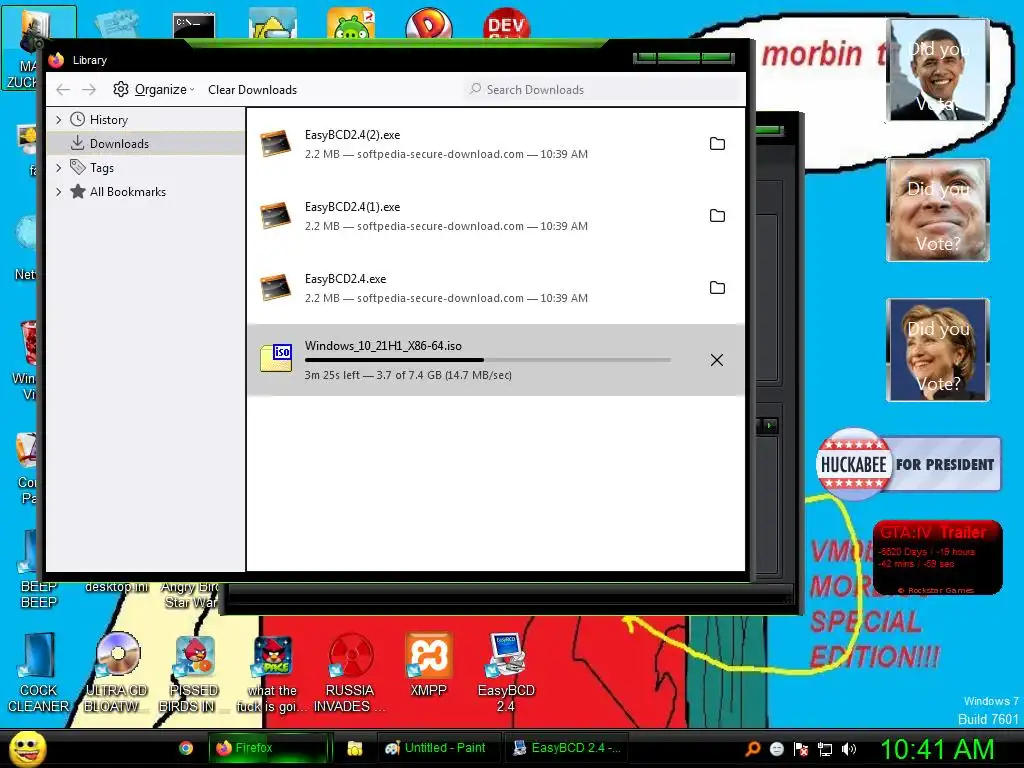Select the red DEV desktop icon

tap(506, 24)
